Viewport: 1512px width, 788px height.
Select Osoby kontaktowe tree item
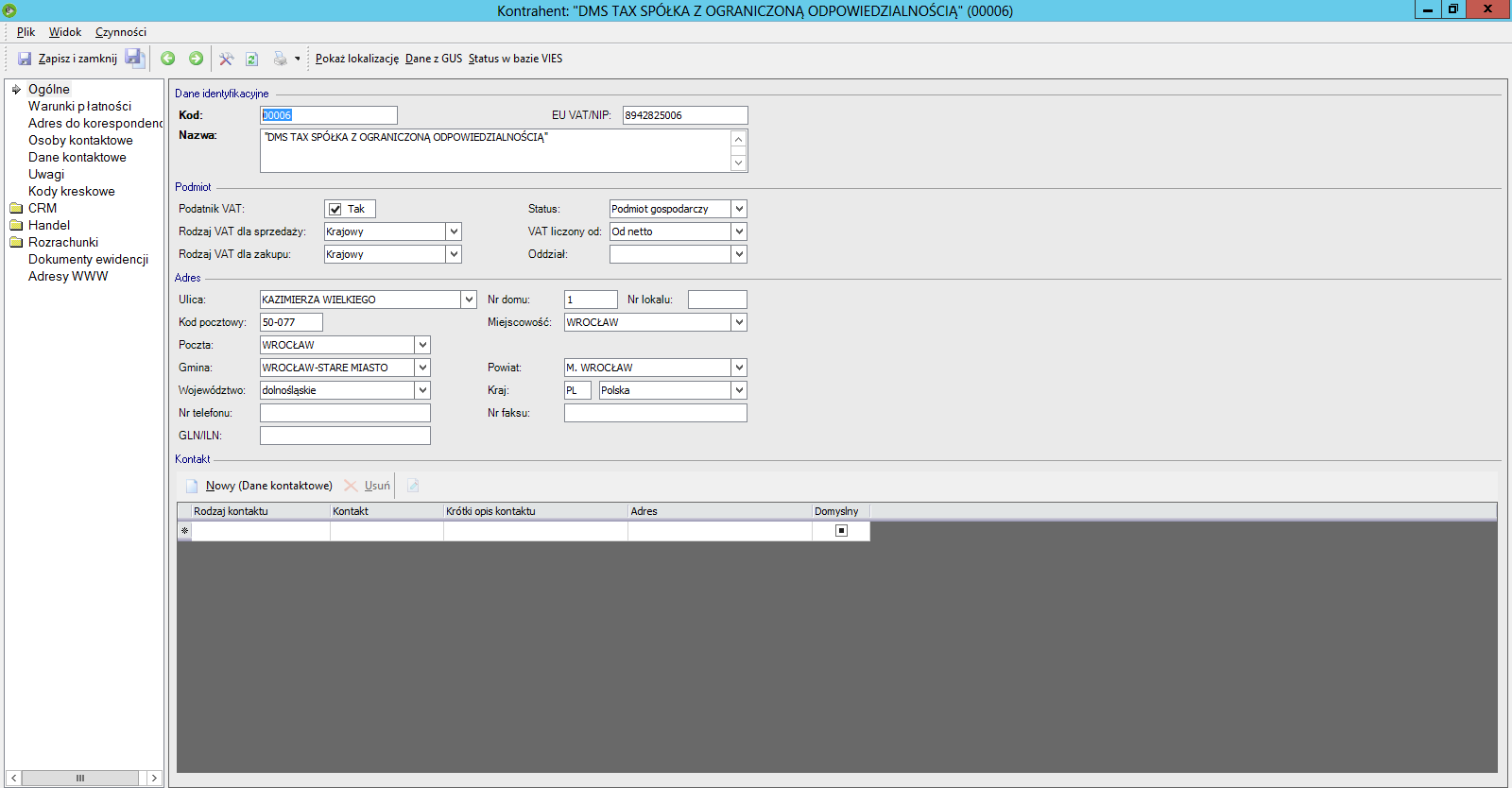(x=80, y=140)
